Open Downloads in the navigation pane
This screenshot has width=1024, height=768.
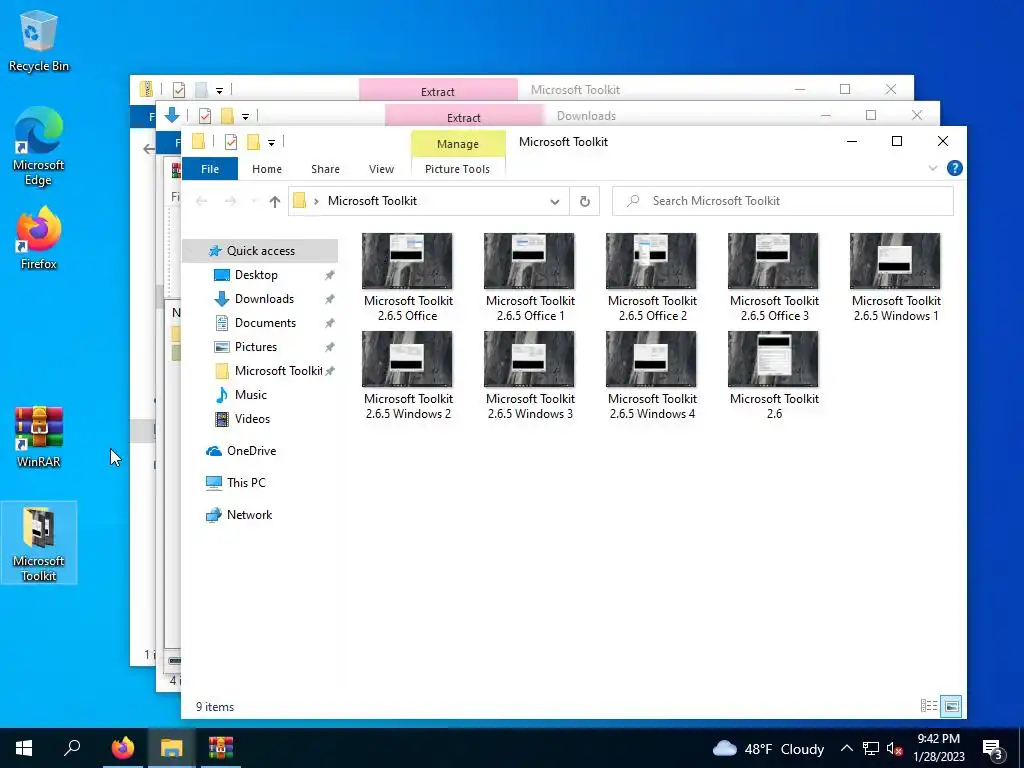point(264,299)
